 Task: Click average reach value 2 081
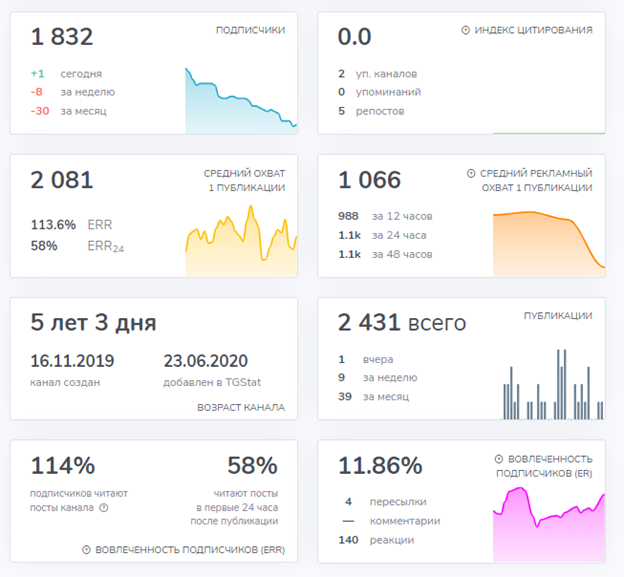tap(62, 180)
